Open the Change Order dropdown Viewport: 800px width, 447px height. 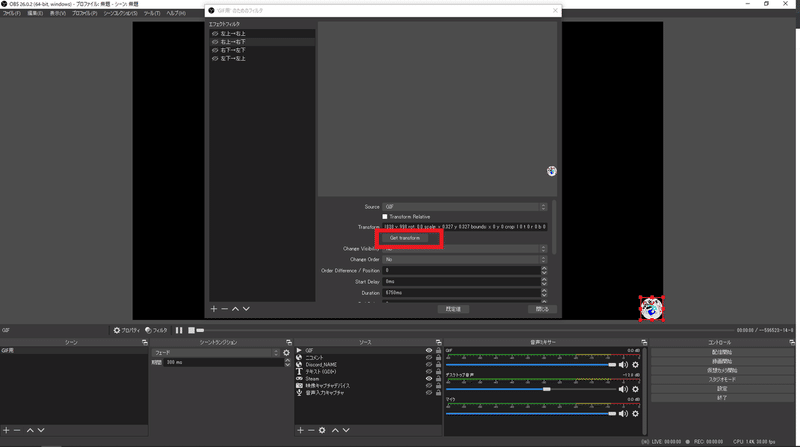465,259
